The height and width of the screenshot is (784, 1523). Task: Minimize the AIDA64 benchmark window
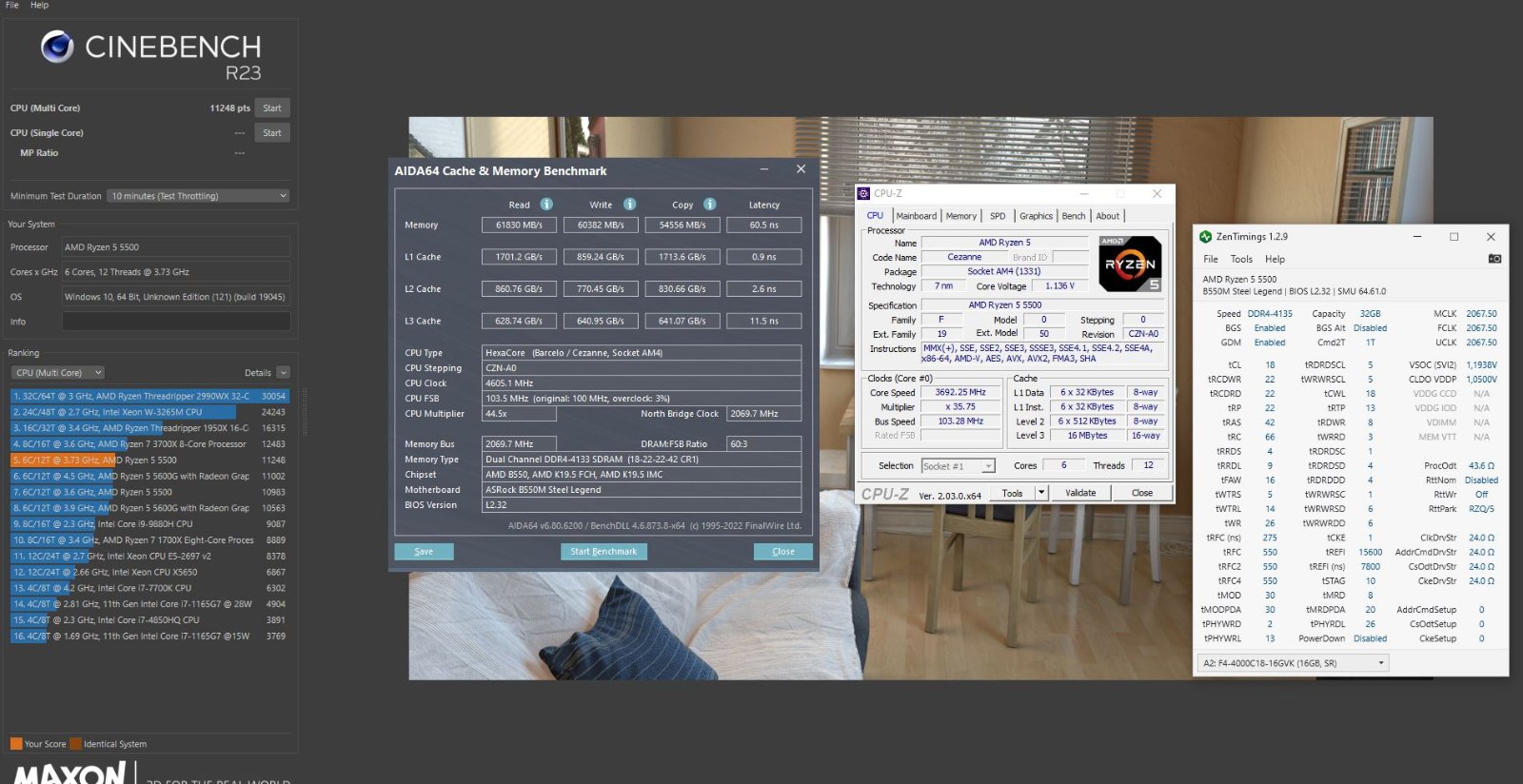coord(764,169)
